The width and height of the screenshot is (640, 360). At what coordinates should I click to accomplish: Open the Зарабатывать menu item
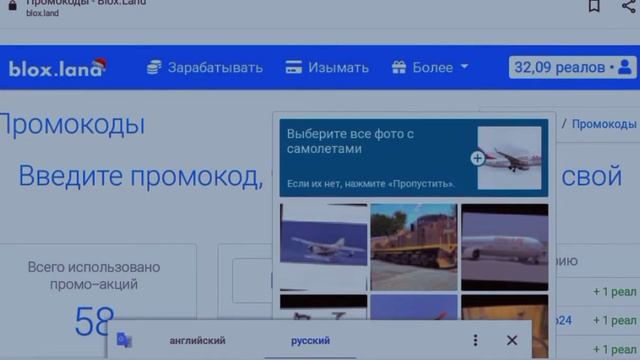pyautogui.click(x=205, y=67)
